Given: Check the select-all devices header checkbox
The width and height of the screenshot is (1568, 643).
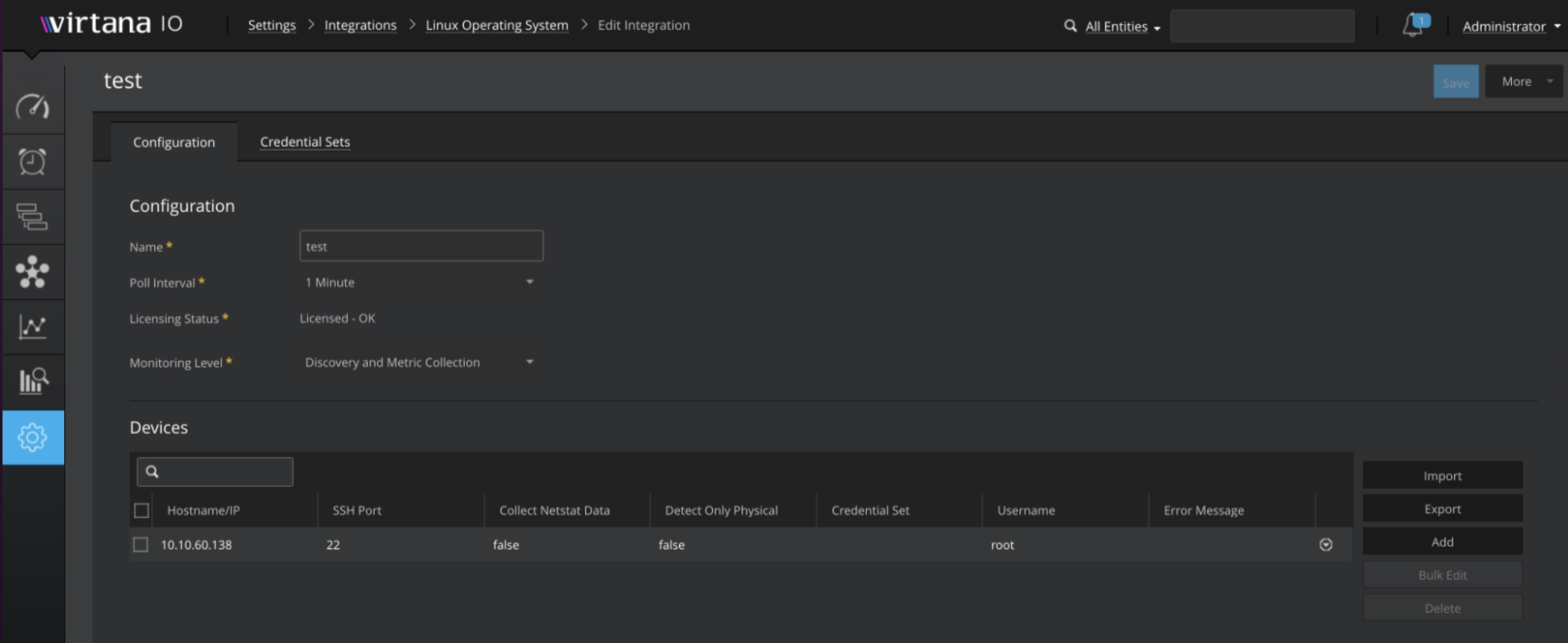Looking at the screenshot, I should (141, 510).
